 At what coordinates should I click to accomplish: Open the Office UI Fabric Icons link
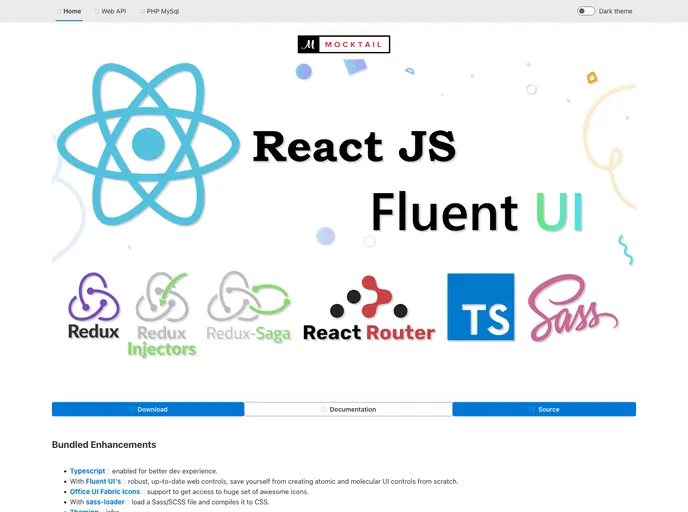(x=105, y=491)
